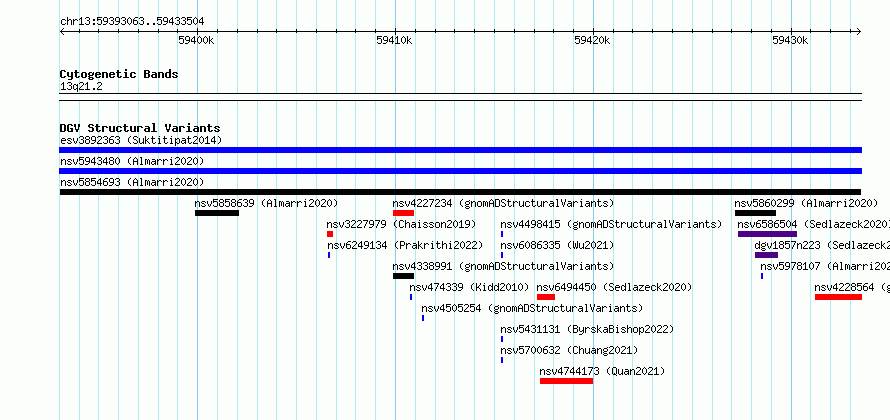
Task: Click nsv6249134 (Prakrithi2022) label
Action: pyautogui.click(x=405, y=245)
